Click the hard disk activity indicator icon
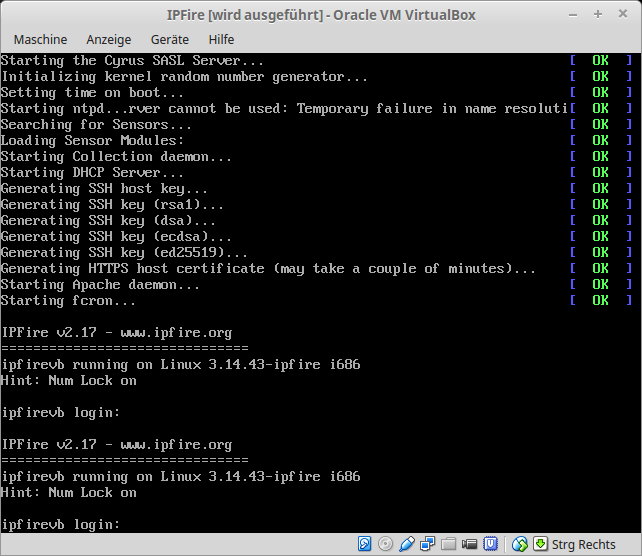The width and height of the screenshot is (642, 556). (364, 544)
